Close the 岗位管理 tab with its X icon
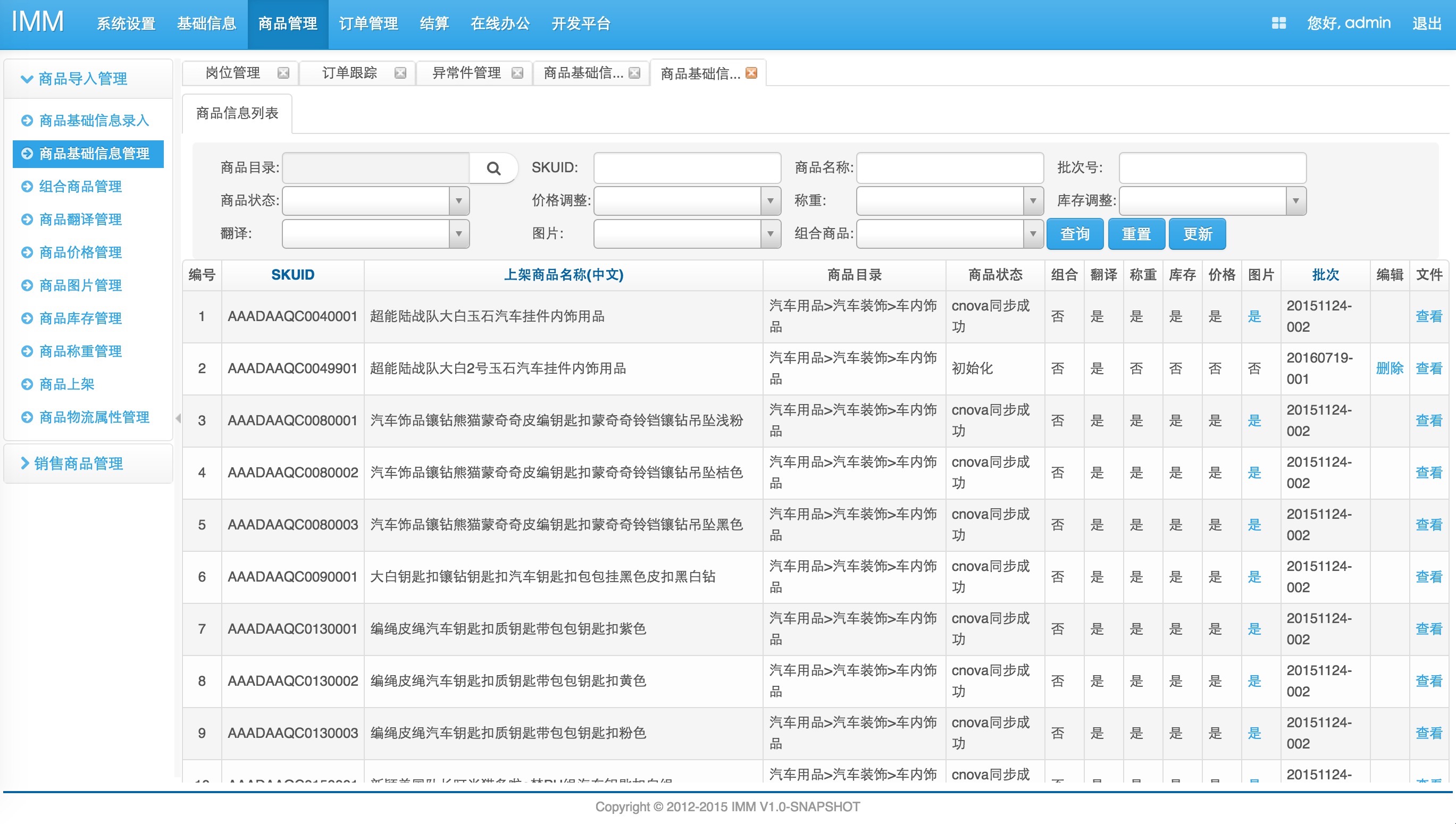The image size is (1456, 824). coord(283,73)
